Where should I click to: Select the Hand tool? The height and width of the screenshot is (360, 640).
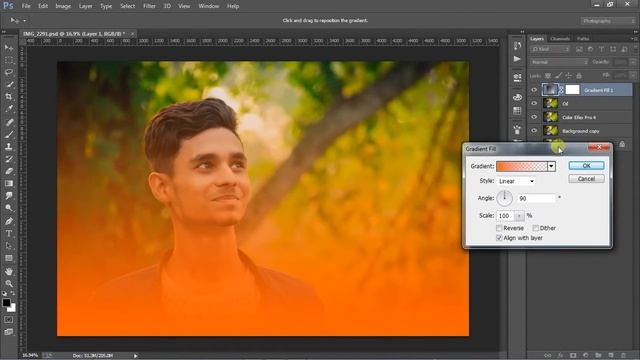click(x=9, y=271)
